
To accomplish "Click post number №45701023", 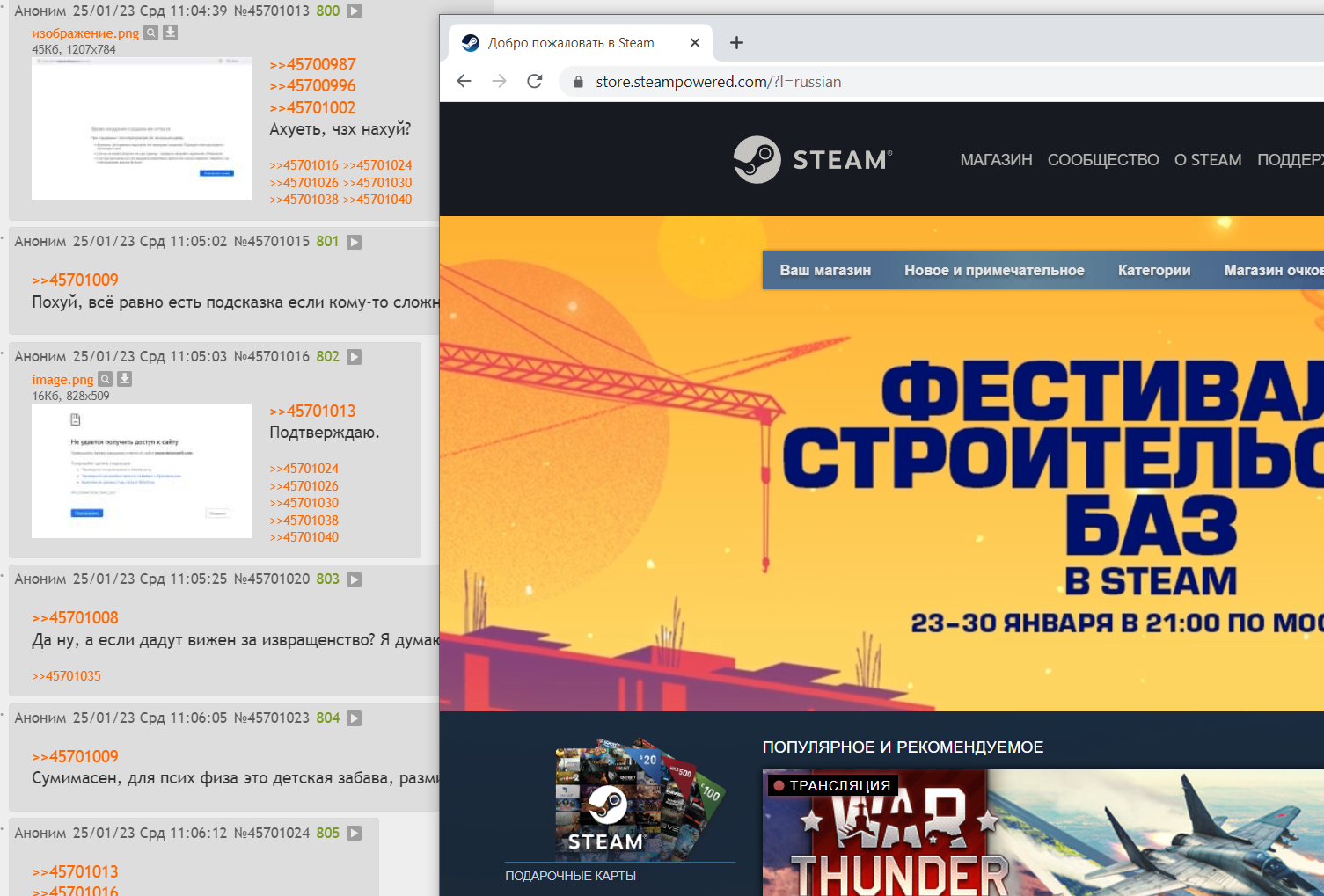I will click(x=272, y=718).
